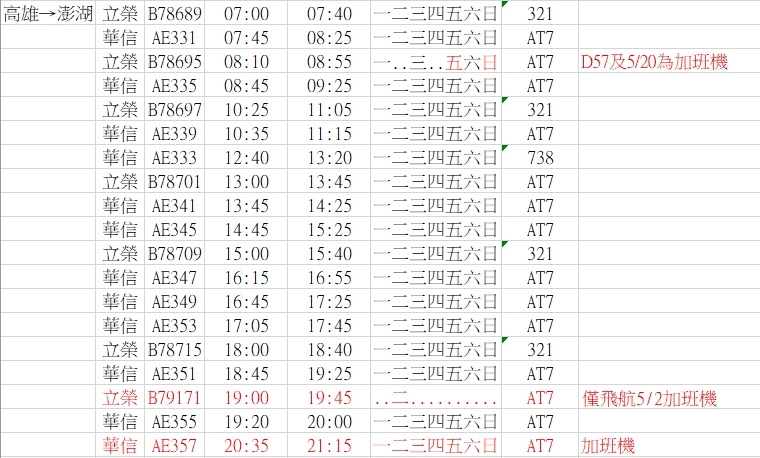Viewport: 760px width, 458px height.
Task: Select arrival time 07:40
Action: [x=330, y=14]
